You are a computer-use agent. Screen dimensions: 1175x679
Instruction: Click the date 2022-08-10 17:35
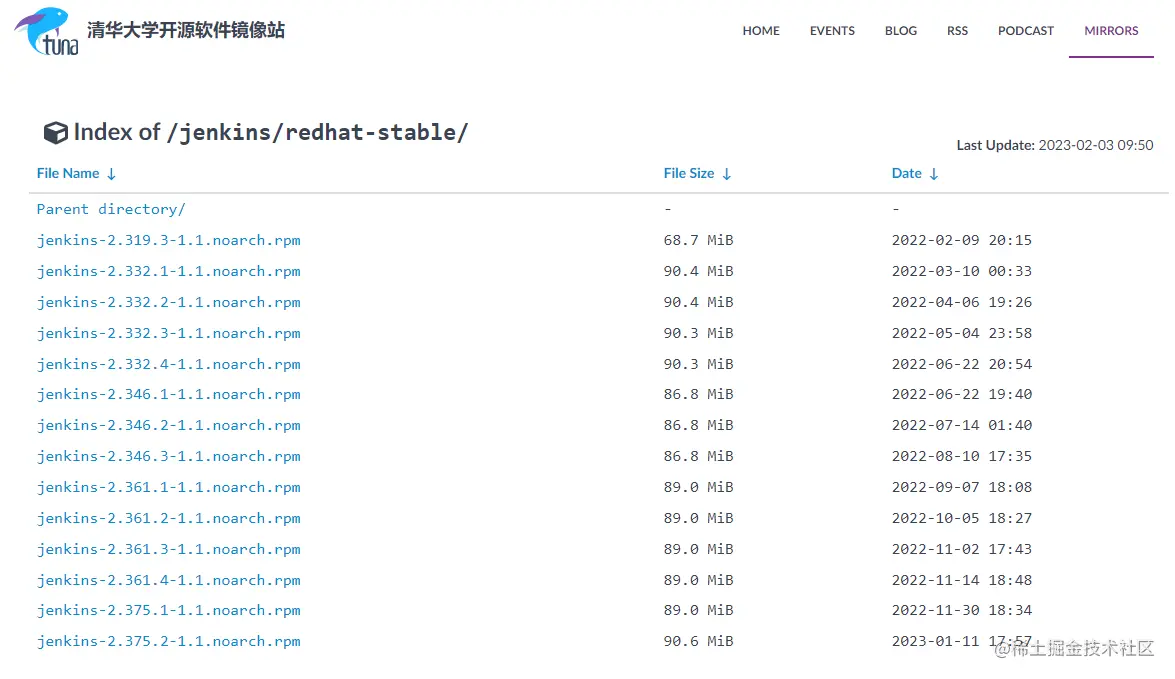click(961, 456)
